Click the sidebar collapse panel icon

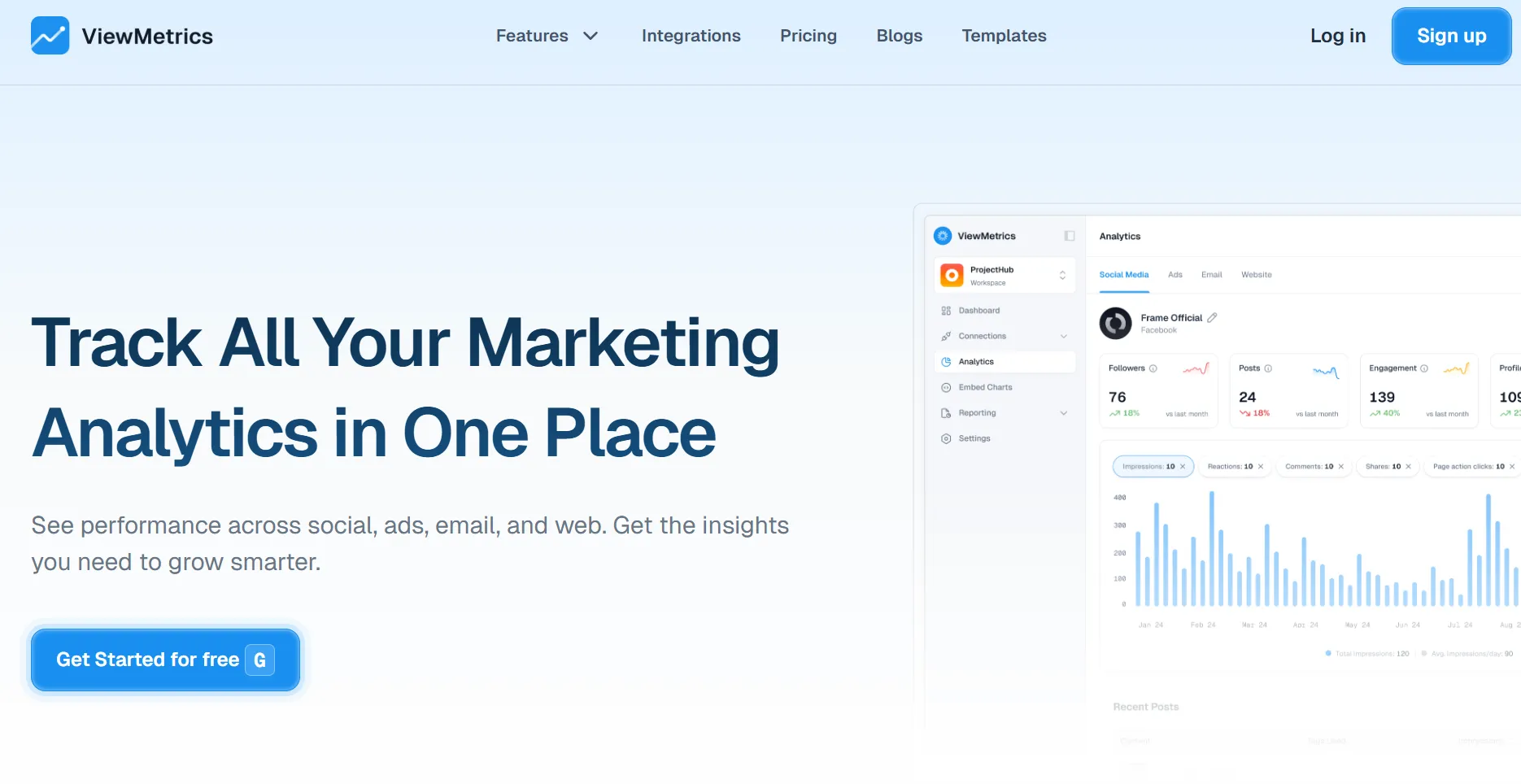[1069, 236]
